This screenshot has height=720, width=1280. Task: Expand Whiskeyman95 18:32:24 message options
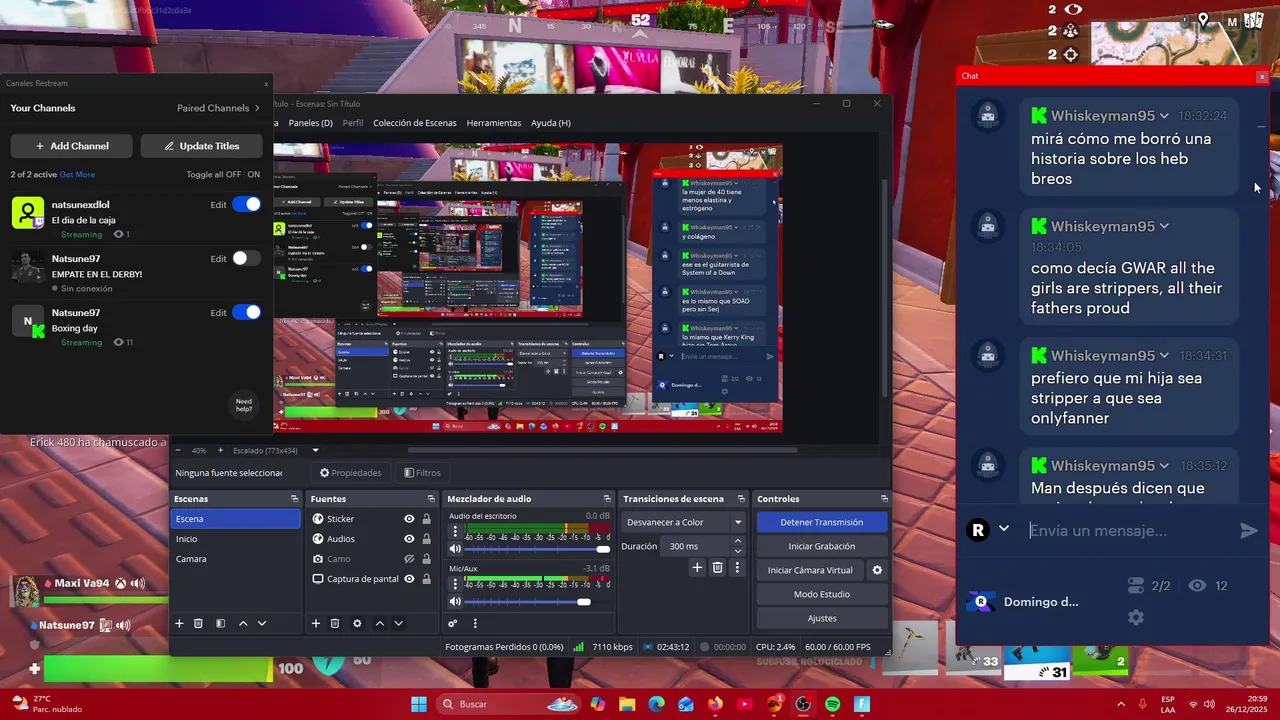tap(1164, 116)
